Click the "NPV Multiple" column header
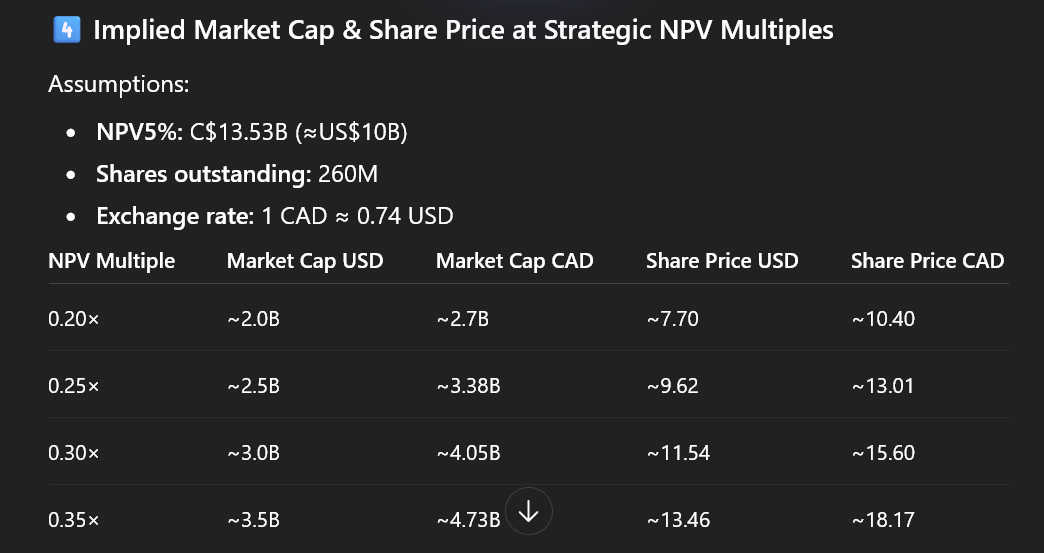The width and height of the screenshot is (1044, 553). click(111, 261)
